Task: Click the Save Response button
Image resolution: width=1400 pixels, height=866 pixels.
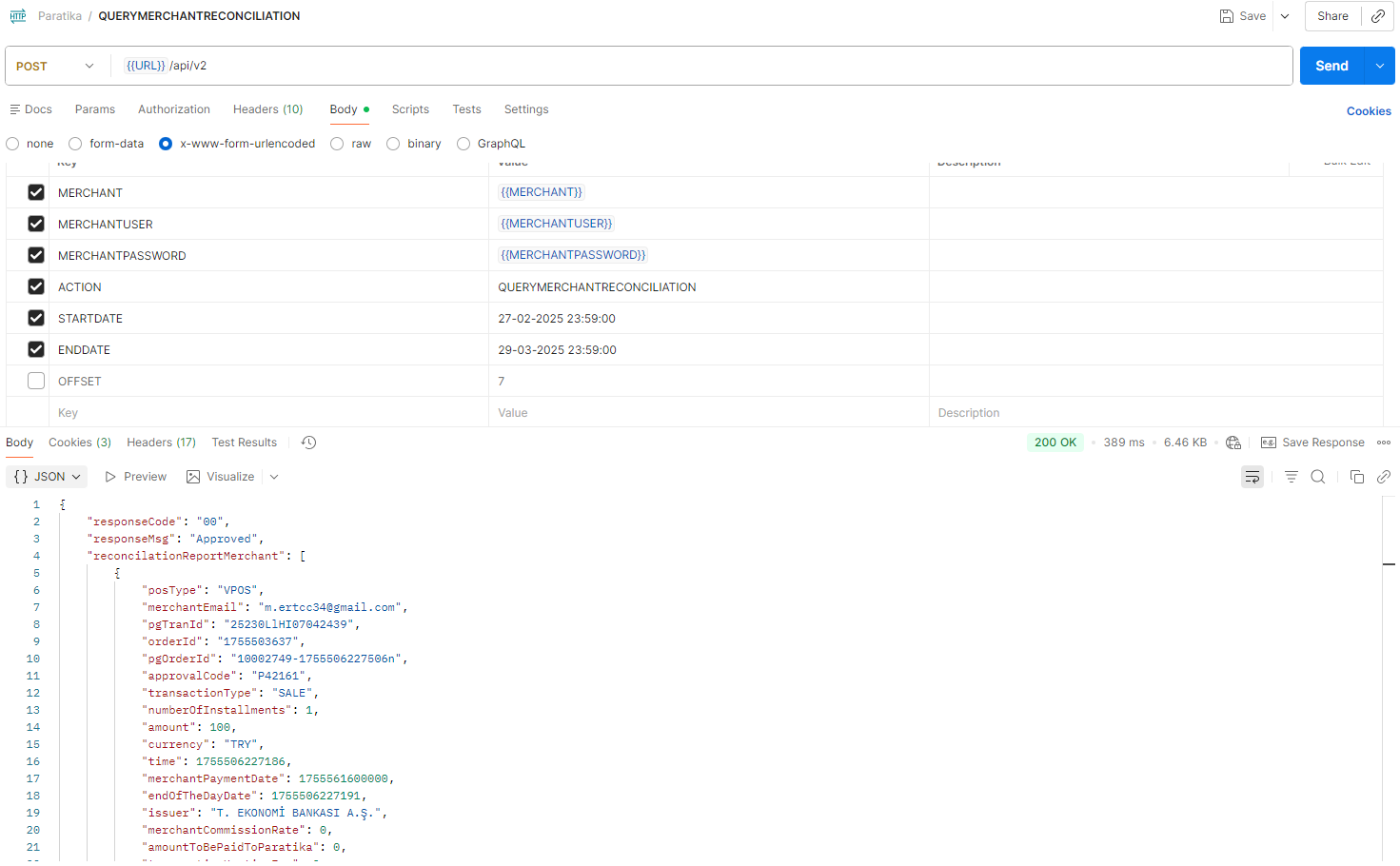Action: (1312, 443)
